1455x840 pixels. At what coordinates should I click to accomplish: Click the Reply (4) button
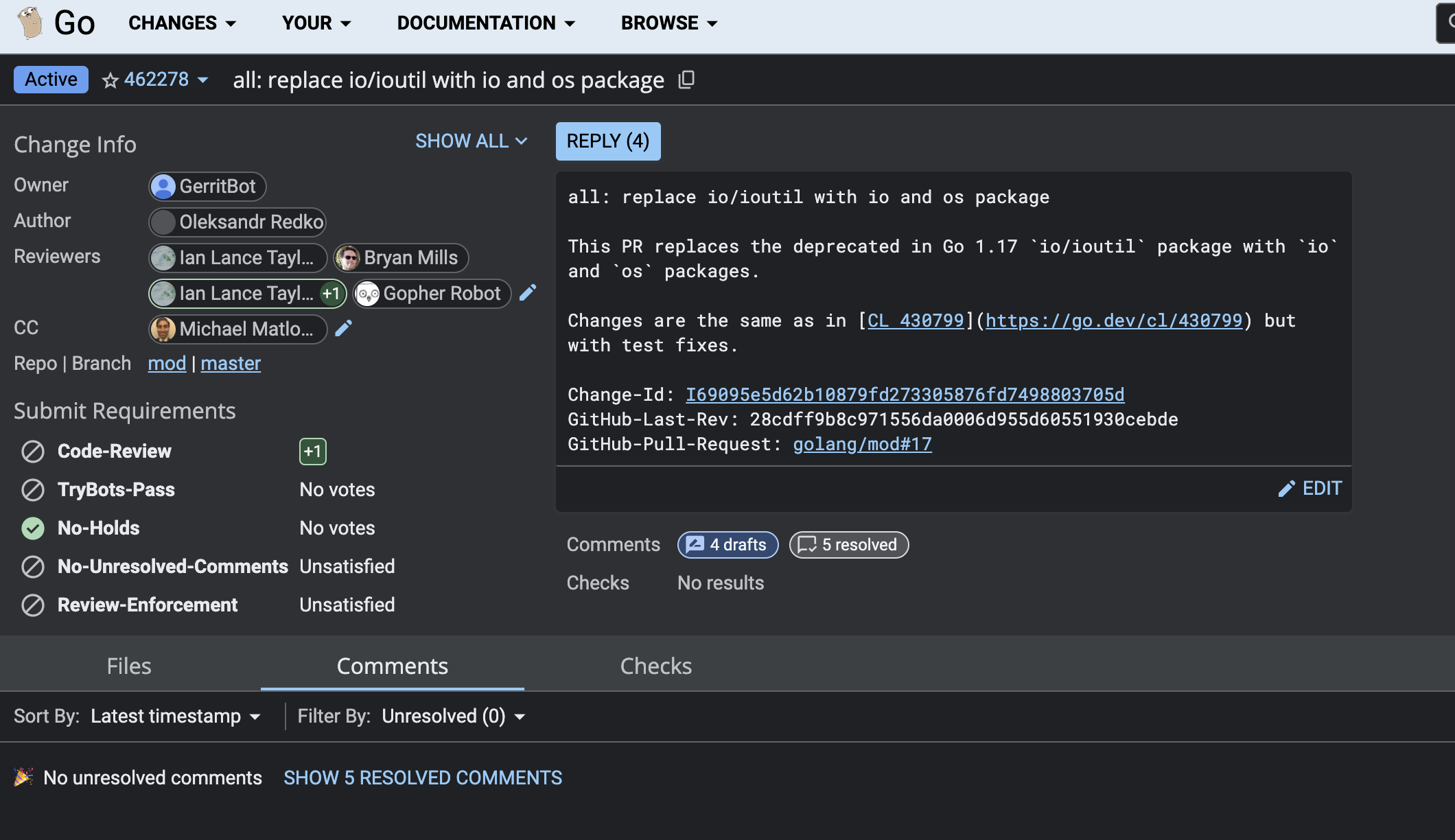607,141
